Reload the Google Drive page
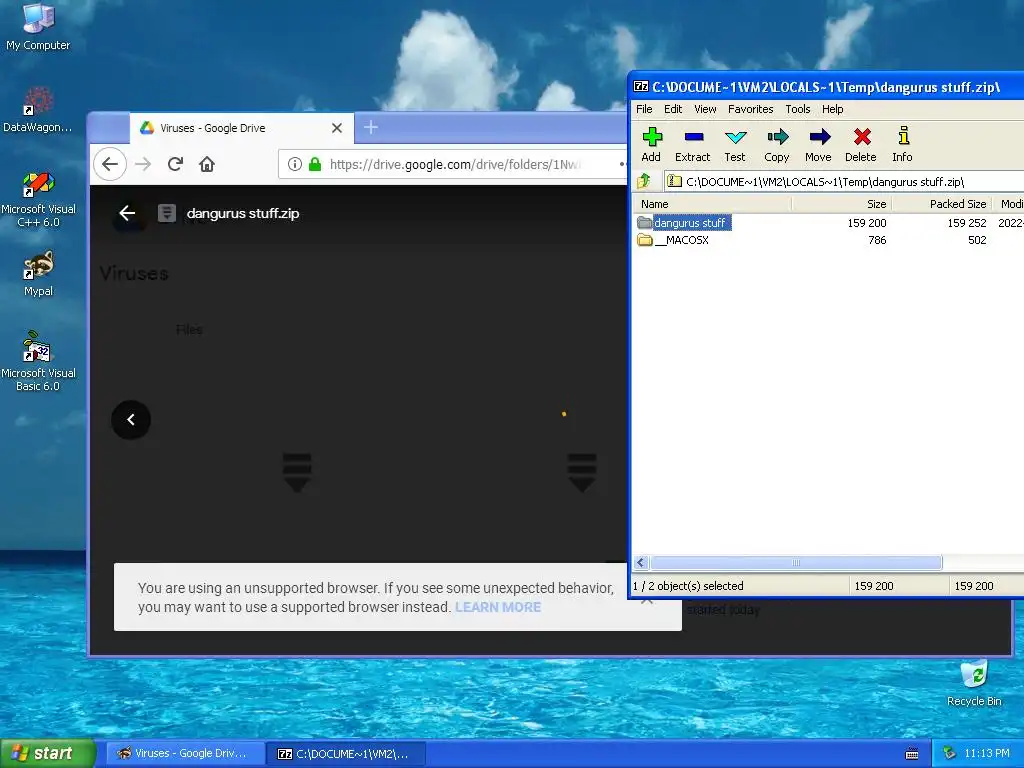This screenshot has width=1024, height=768. click(175, 164)
